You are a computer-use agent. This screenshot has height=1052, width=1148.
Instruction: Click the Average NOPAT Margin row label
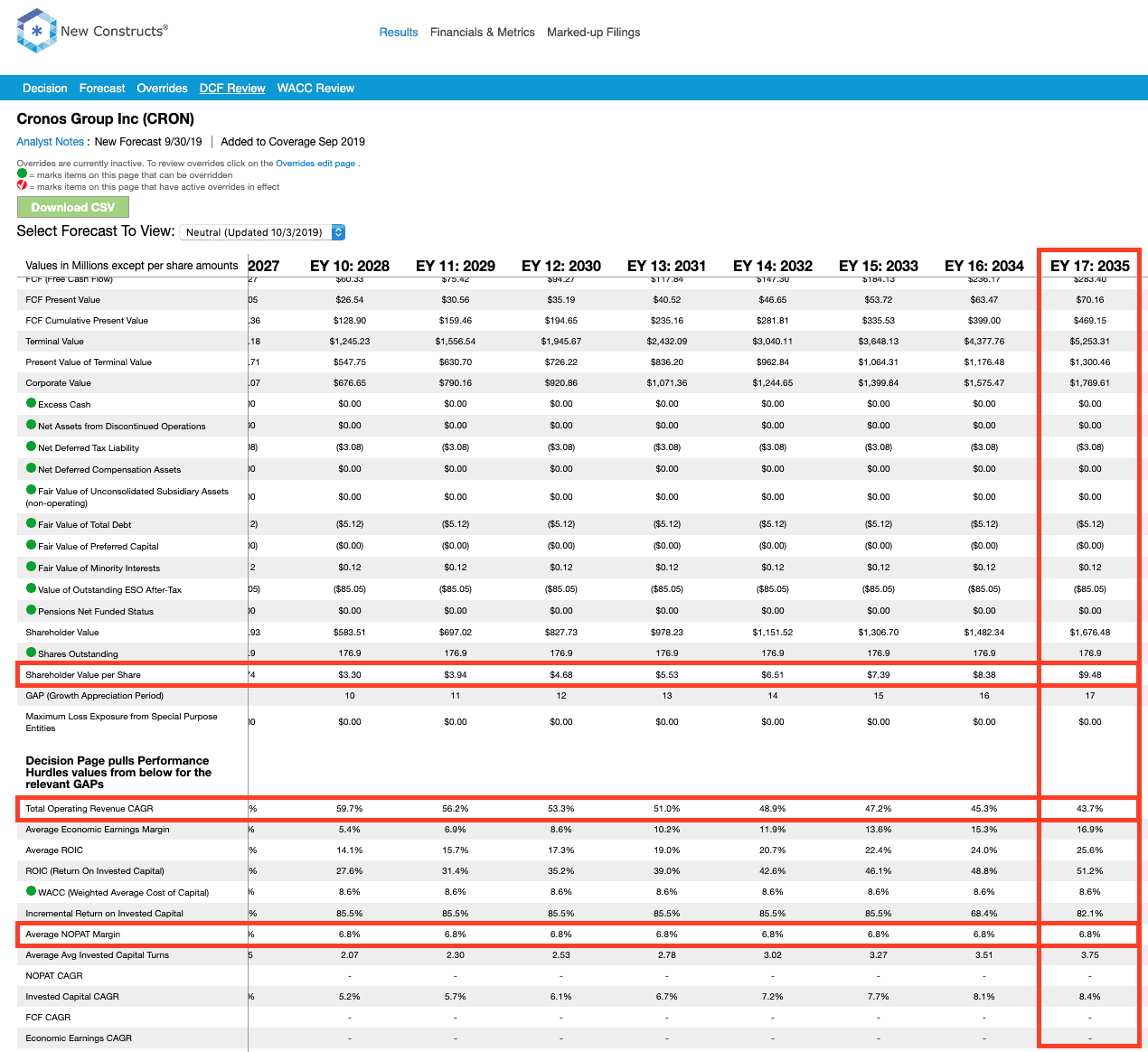(x=73, y=935)
